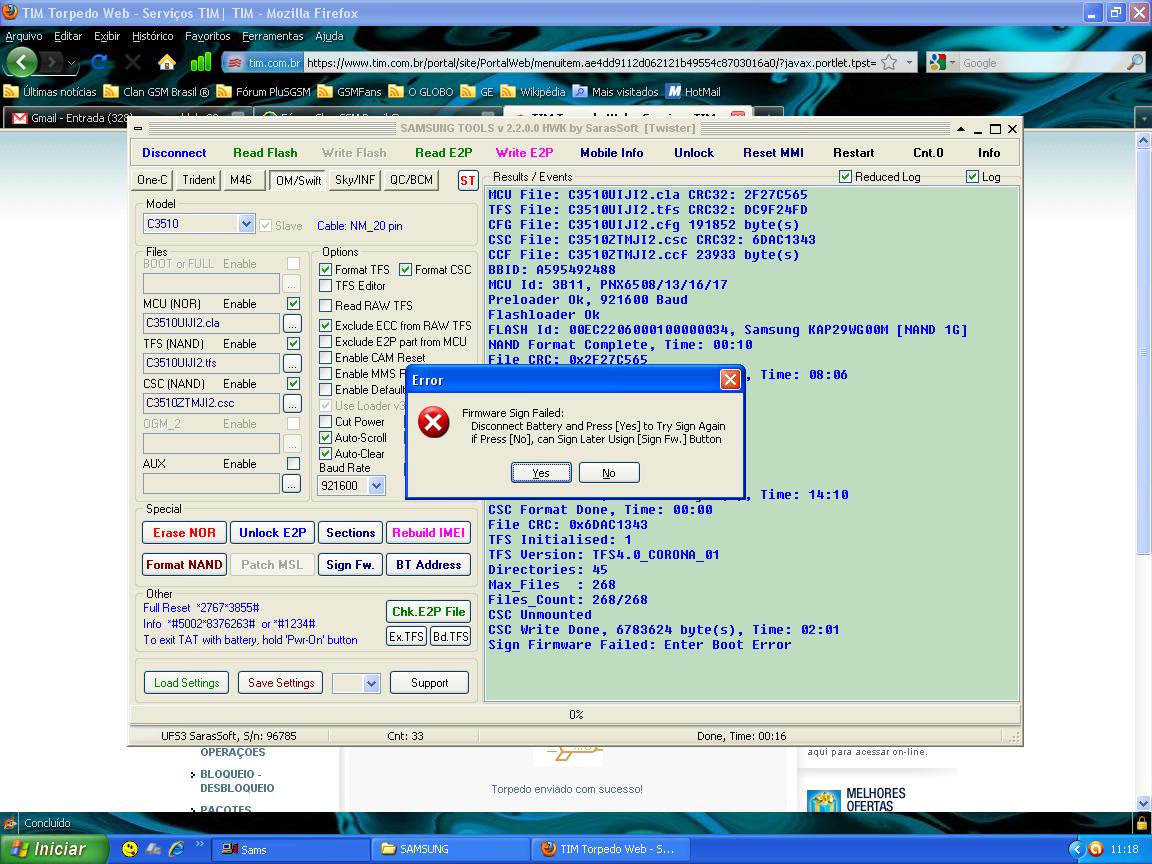Click the Internet Explorer quick launch icon
Image resolution: width=1152 pixels, height=864 pixels.
[x=176, y=849]
